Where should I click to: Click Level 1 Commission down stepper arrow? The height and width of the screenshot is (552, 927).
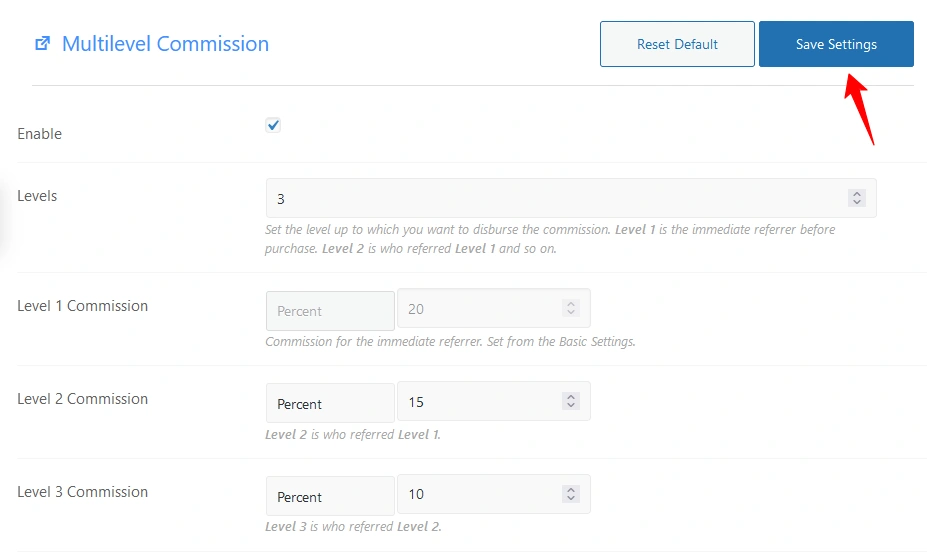pyautogui.click(x=571, y=313)
